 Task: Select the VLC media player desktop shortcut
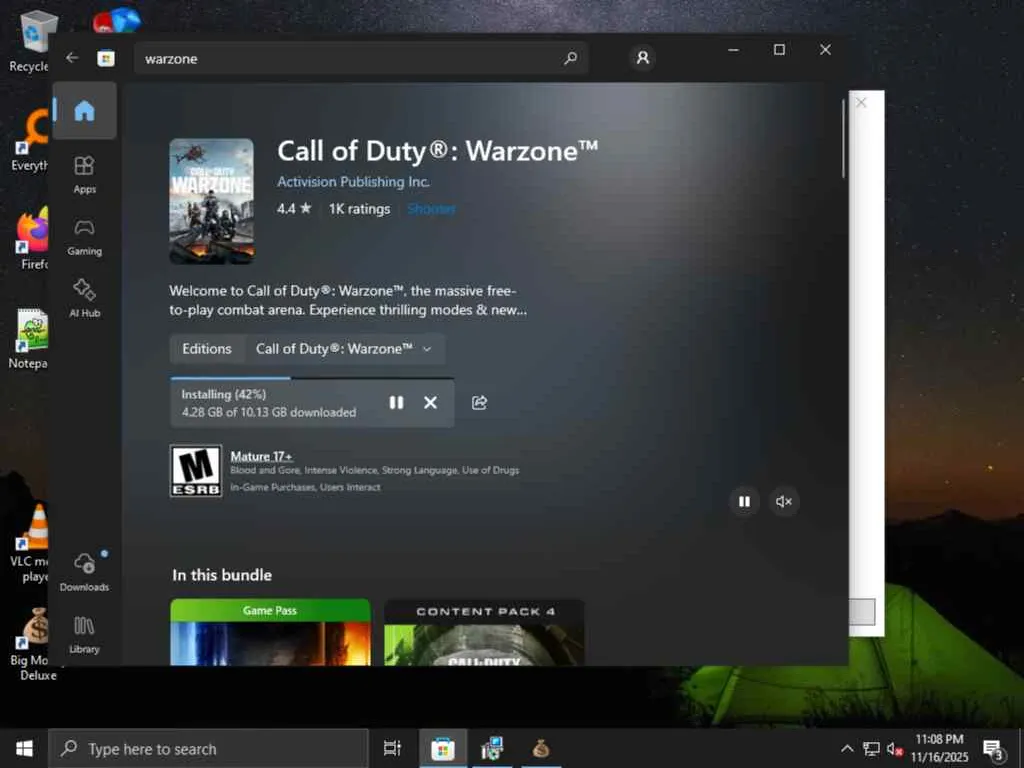(x=30, y=543)
